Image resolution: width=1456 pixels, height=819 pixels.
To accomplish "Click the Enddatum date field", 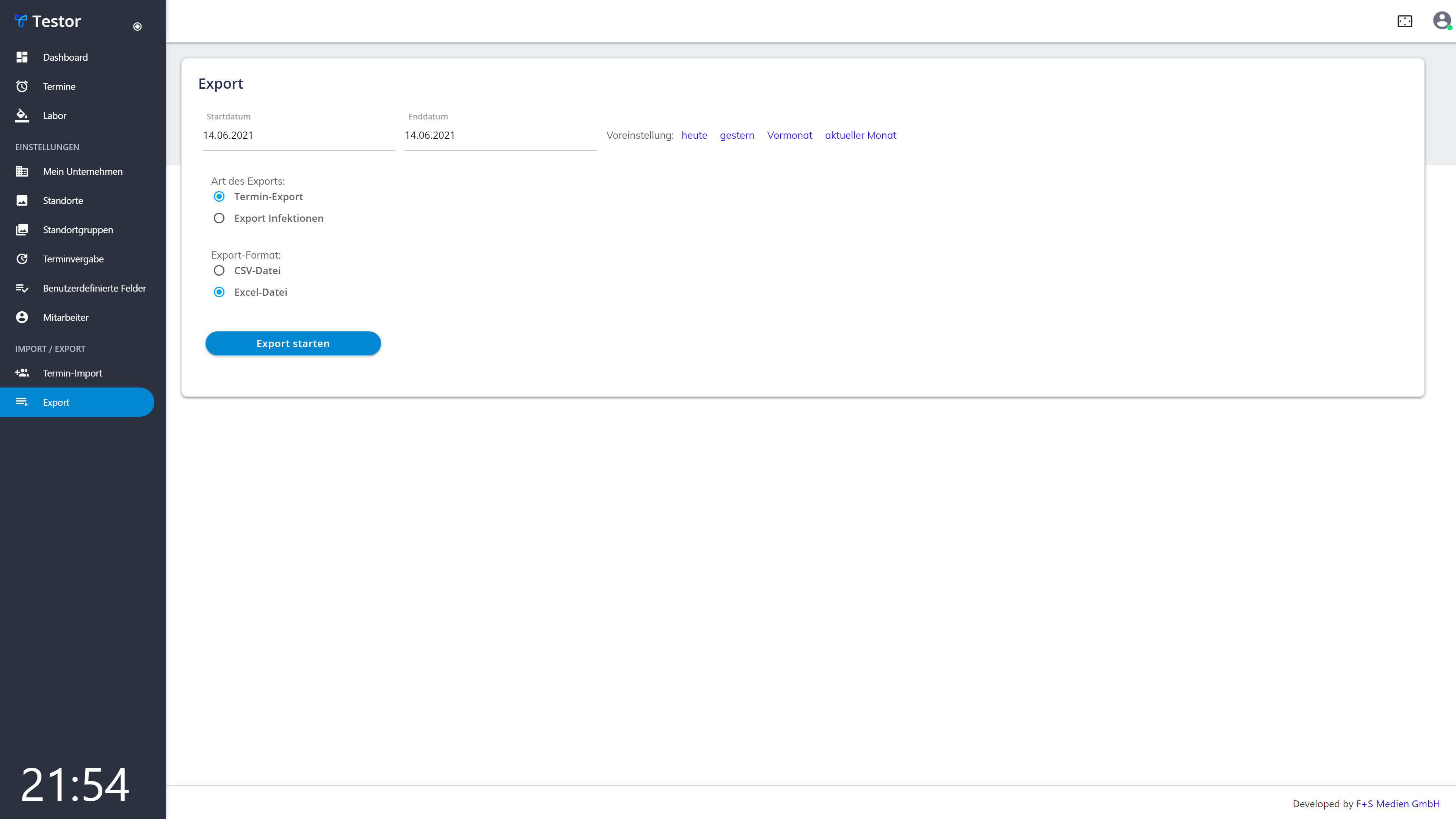I will pyautogui.click(x=500, y=136).
